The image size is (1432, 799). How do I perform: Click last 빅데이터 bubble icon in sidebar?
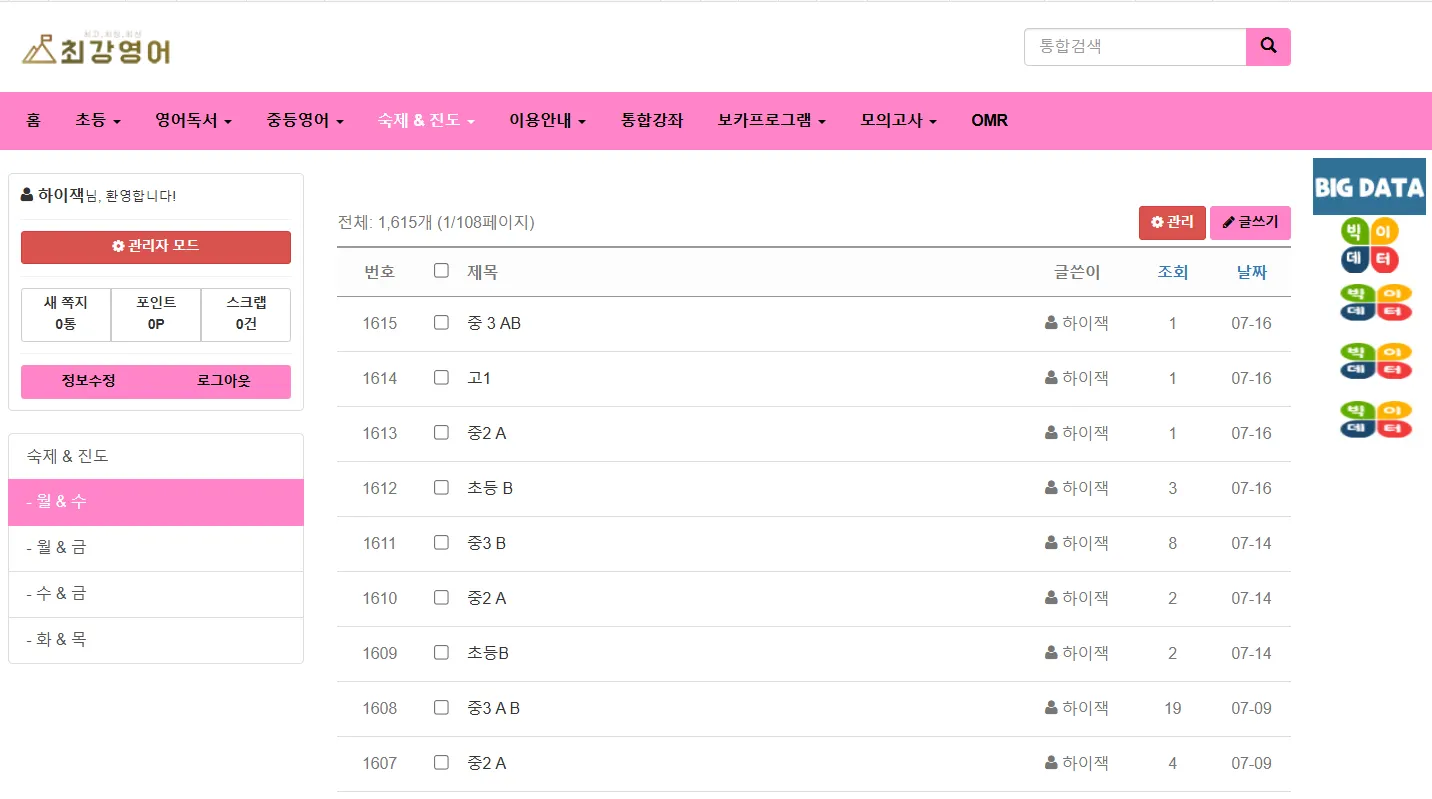point(1376,419)
